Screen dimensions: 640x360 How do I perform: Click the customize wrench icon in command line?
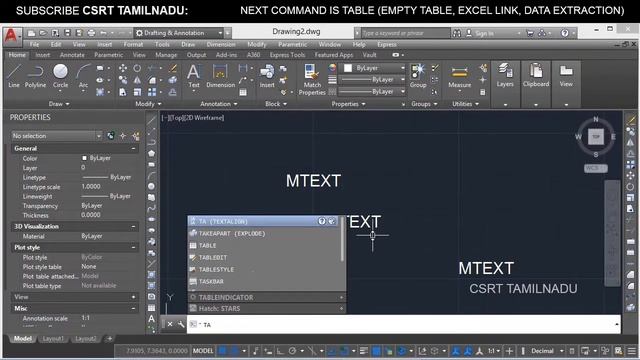coord(181,324)
